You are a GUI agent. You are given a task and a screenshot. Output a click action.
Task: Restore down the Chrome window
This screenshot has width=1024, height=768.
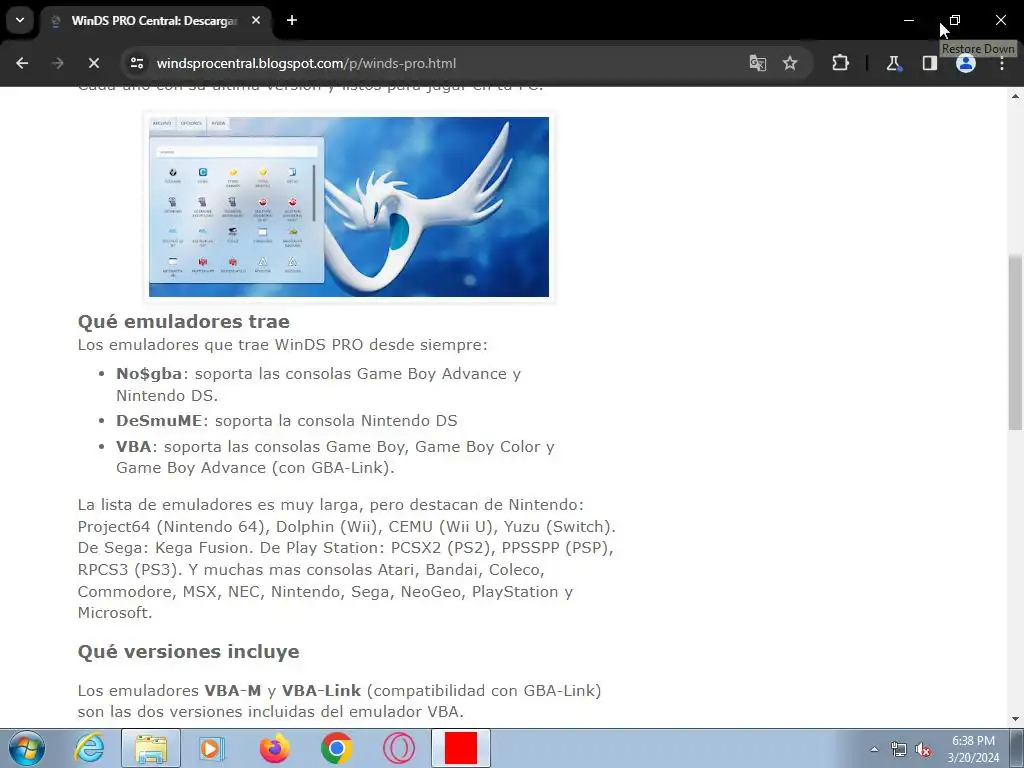[955, 20]
